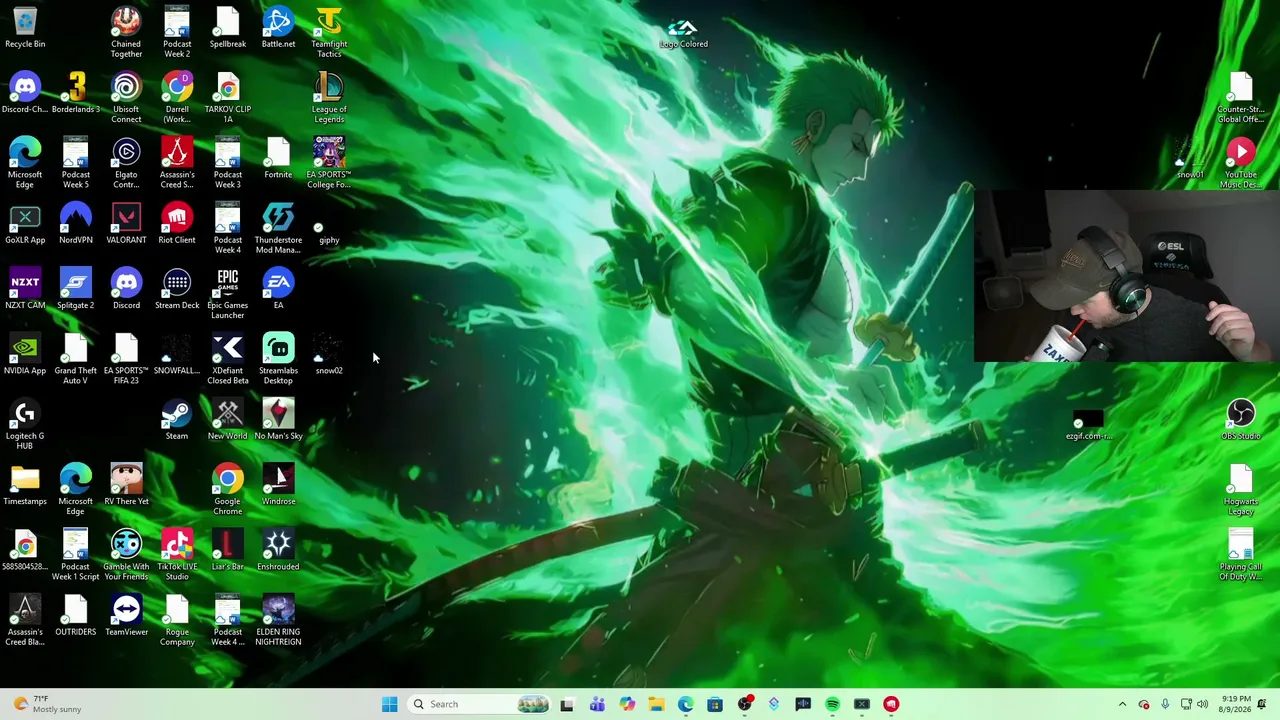Screen dimensions: 1280x720
Task: Select the TARKOV CLIP 1A file
Action: point(227,98)
